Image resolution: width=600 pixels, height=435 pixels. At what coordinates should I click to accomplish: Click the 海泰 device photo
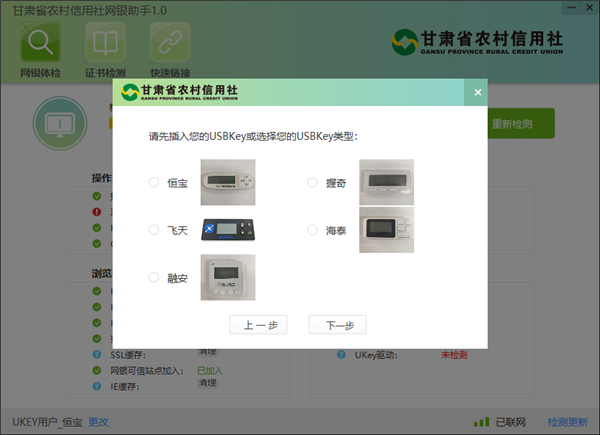click(386, 230)
